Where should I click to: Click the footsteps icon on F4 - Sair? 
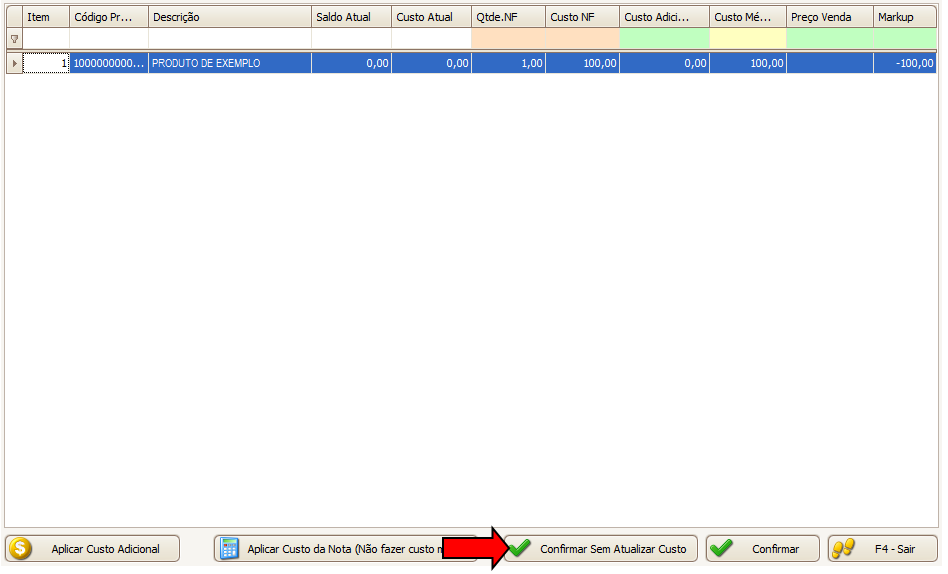coord(844,549)
